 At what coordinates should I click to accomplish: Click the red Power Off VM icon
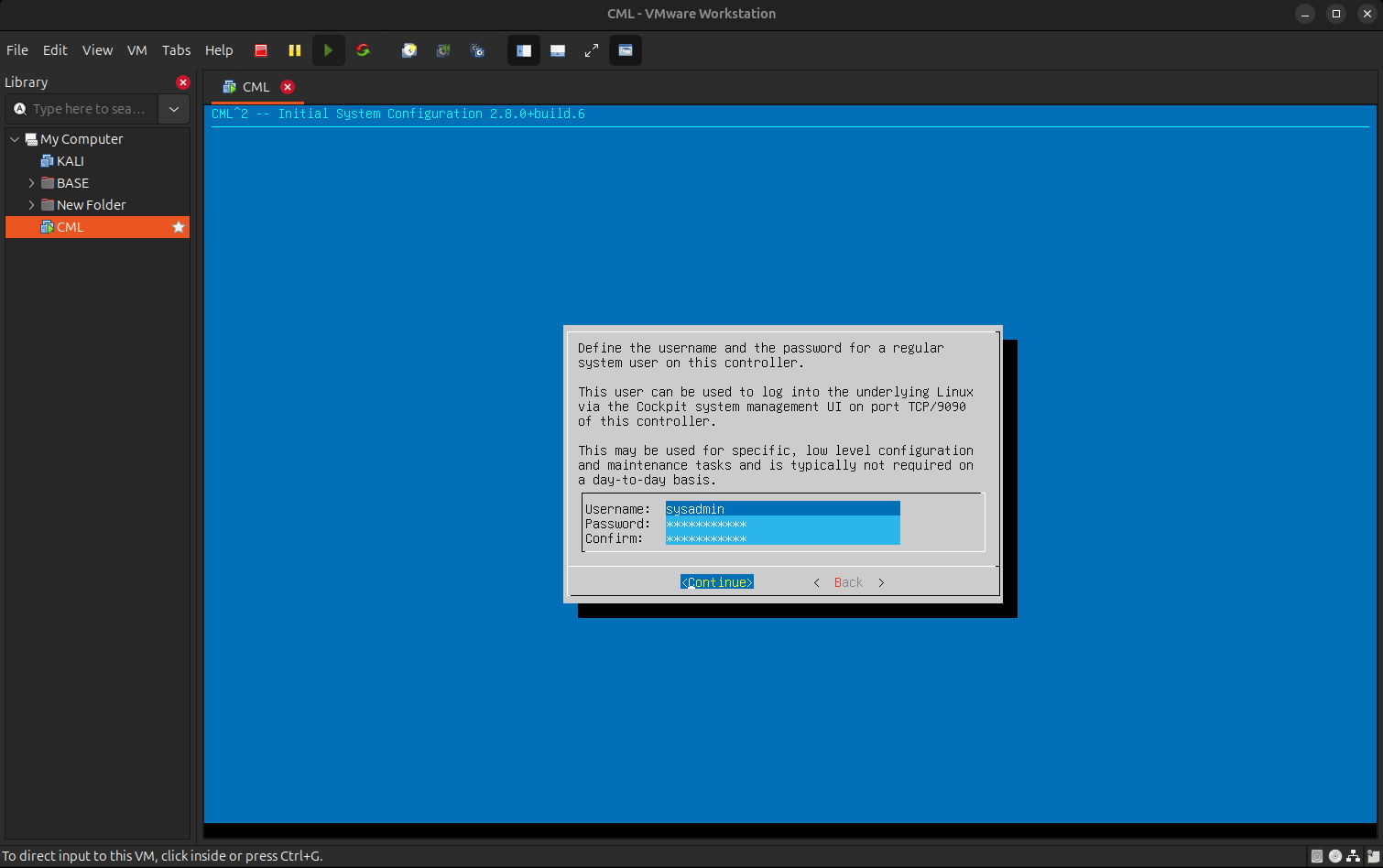[x=261, y=50]
